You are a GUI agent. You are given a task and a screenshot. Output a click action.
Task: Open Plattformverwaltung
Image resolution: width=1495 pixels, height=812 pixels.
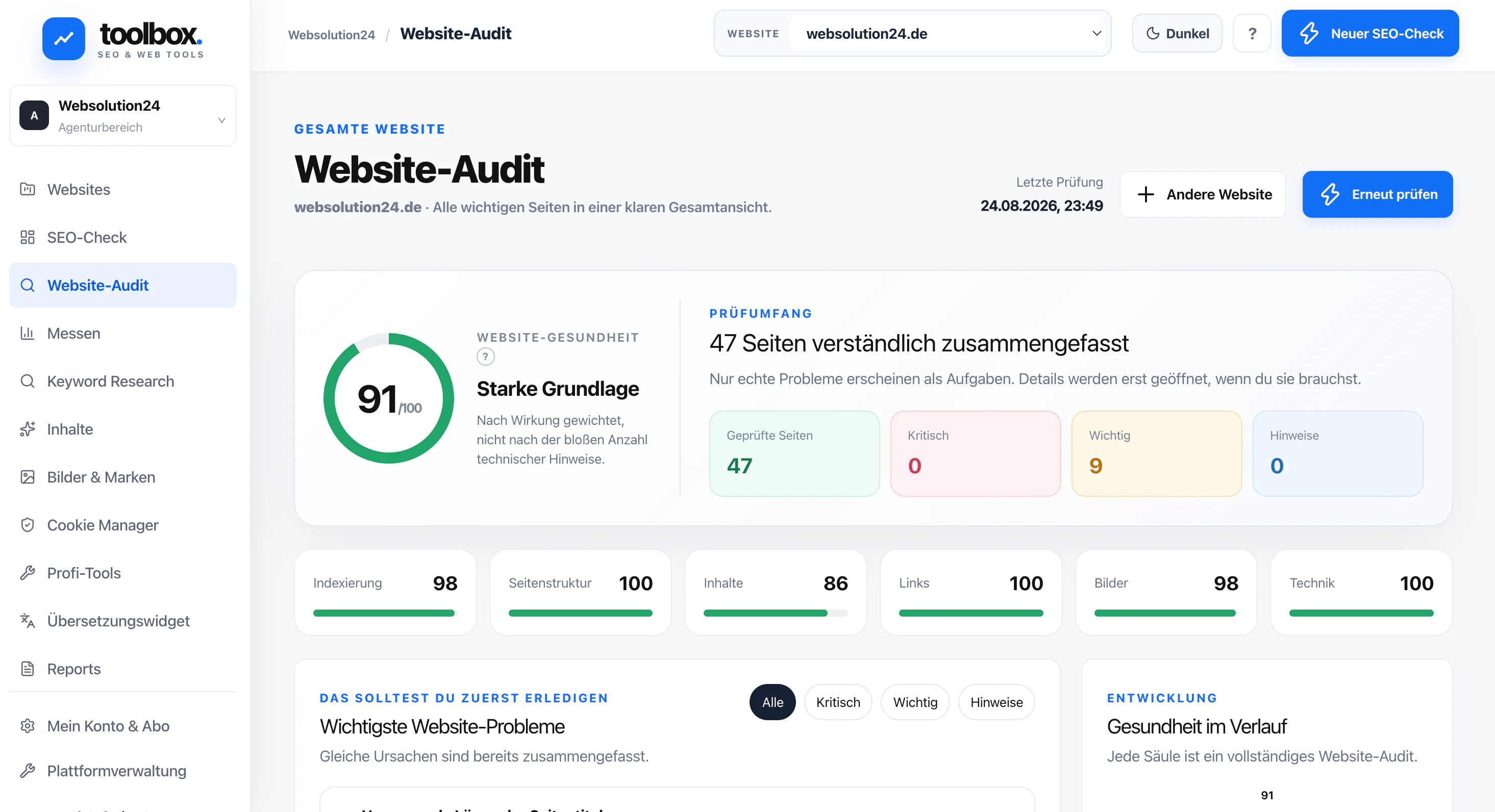pos(123,771)
